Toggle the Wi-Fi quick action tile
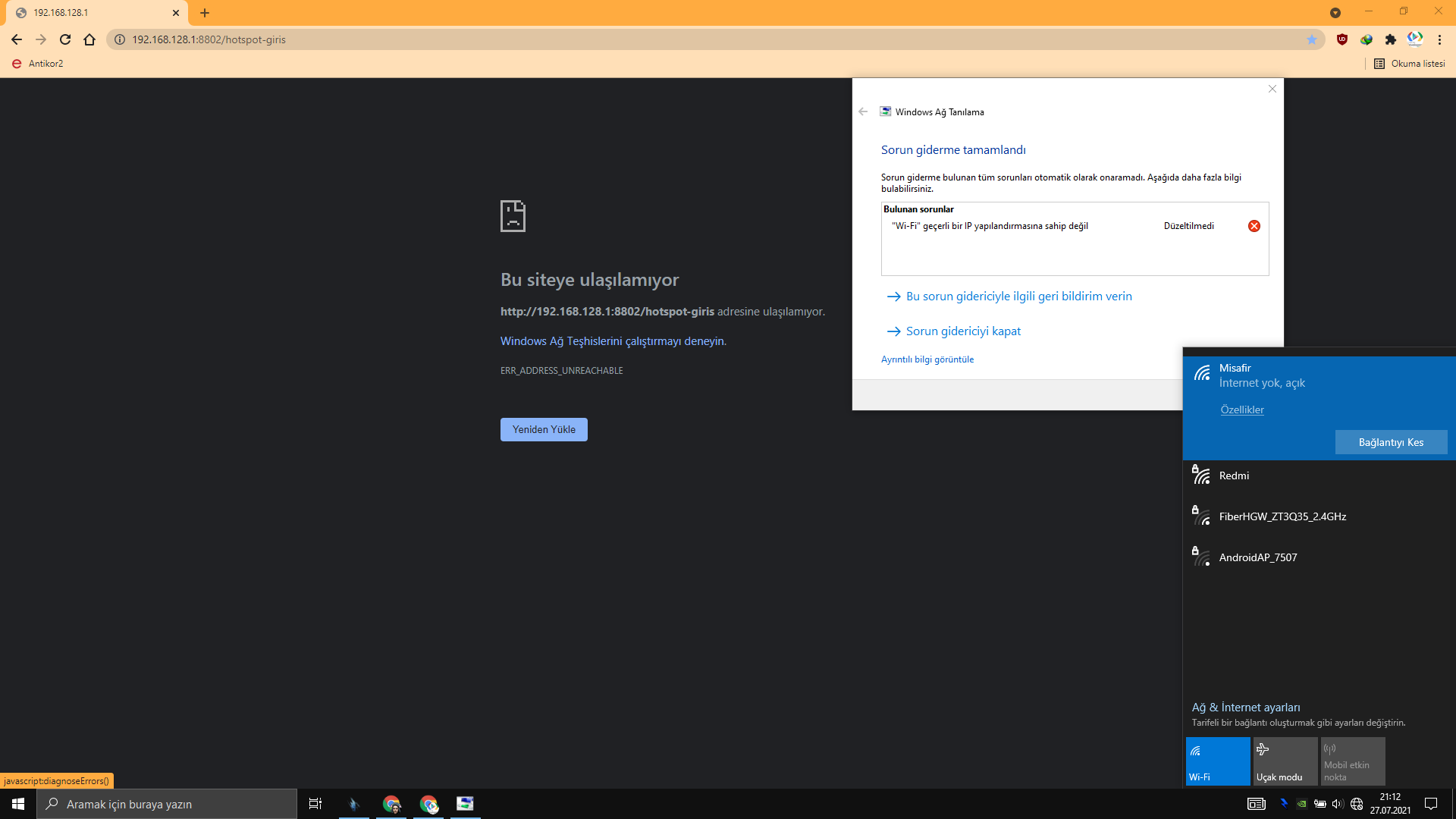1456x819 pixels. pos(1218,761)
